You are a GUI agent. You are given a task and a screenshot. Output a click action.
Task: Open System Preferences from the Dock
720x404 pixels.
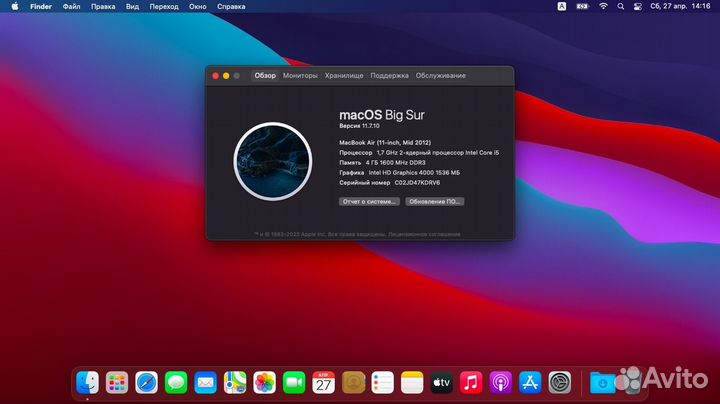[x=560, y=382]
